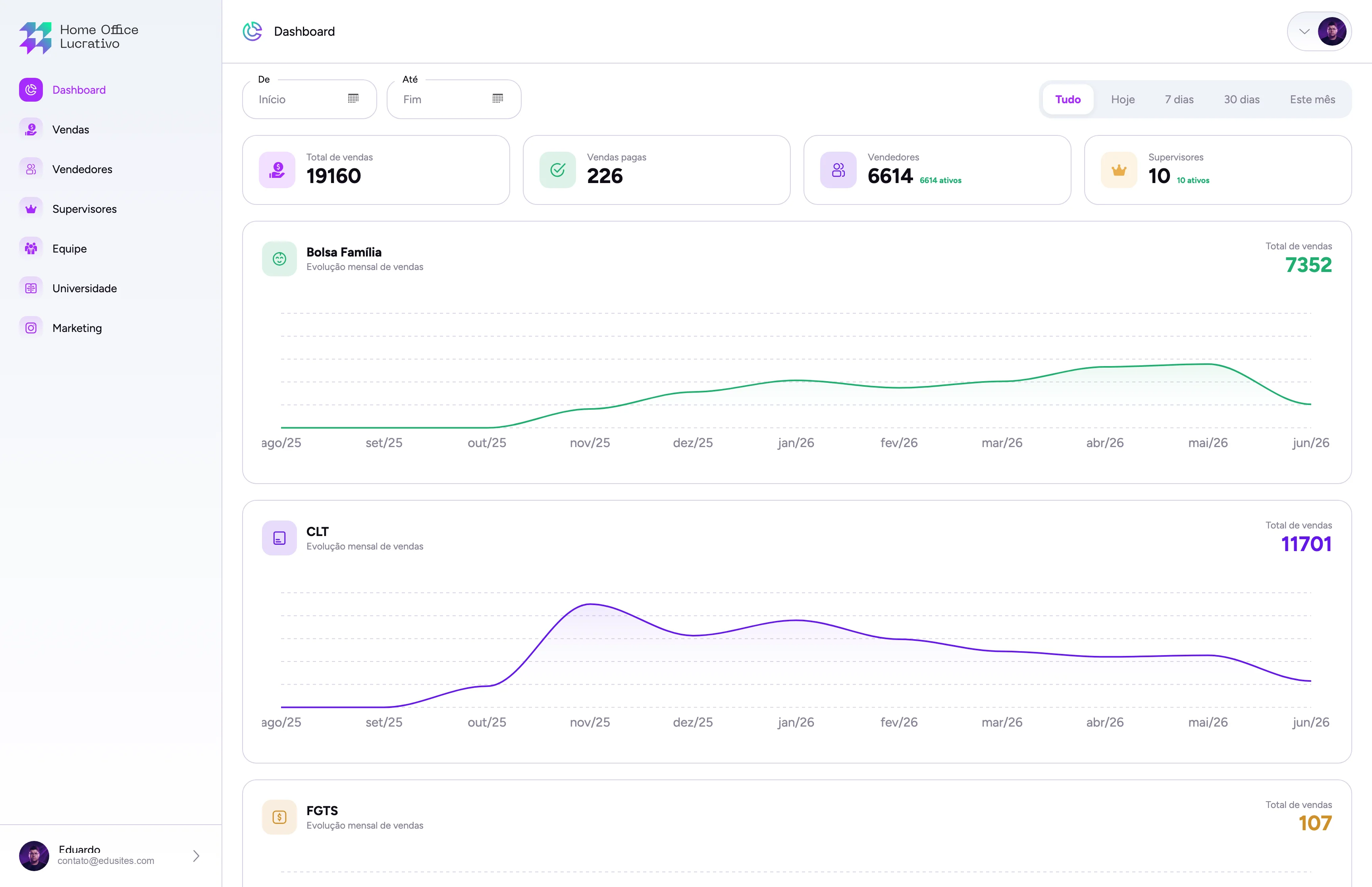Screen dimensions: 1372x887
Task: Click the Home Office Lucrativo logo
Action: tap(79, 37)
